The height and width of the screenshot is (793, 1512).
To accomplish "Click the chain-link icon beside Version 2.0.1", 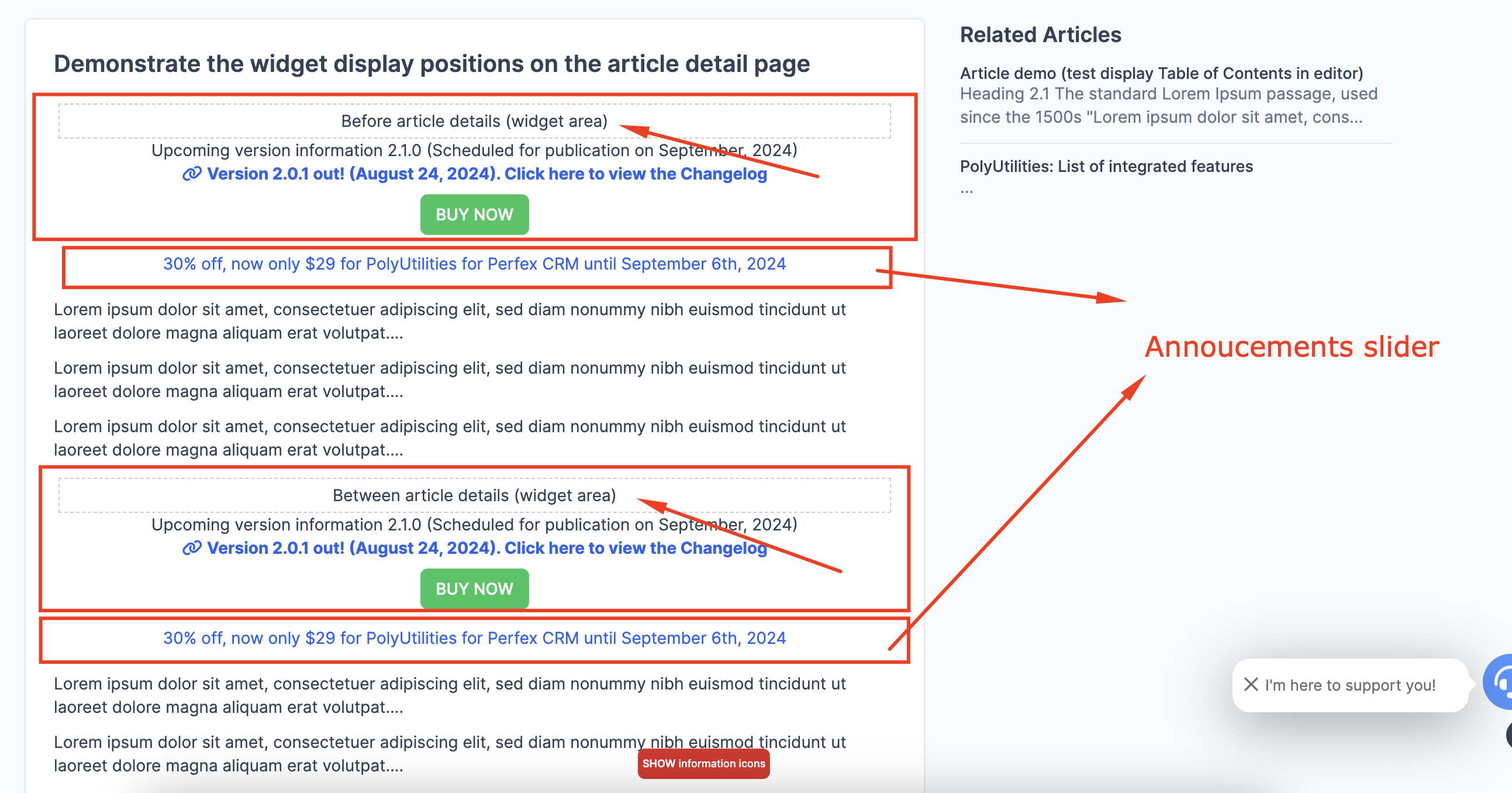I will pyautogui.click(x=191, y=174).
